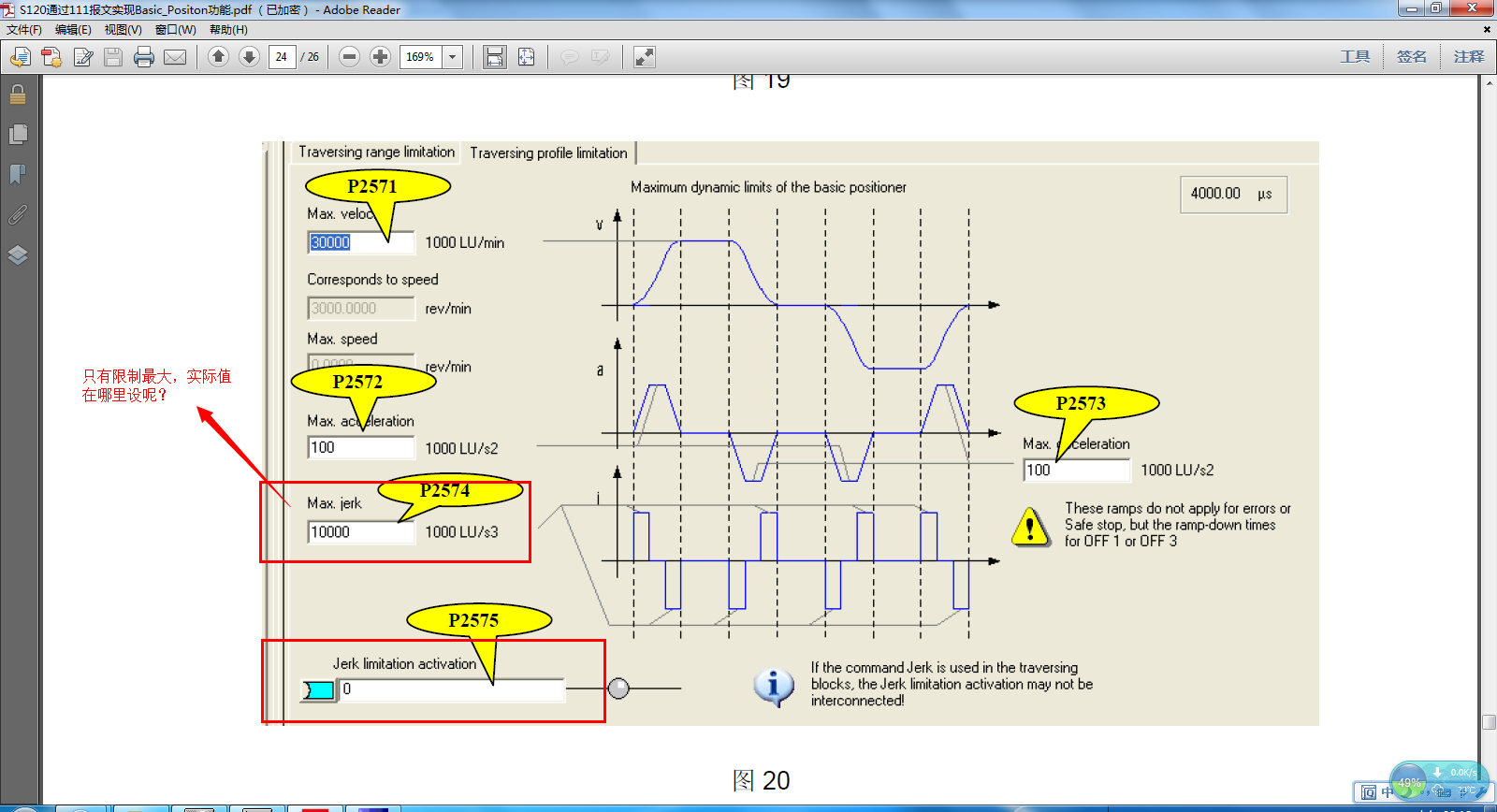Screen dimensions: 1497x812
Task: Open the 编辑(E) menu
Action: tap(73, 30)
